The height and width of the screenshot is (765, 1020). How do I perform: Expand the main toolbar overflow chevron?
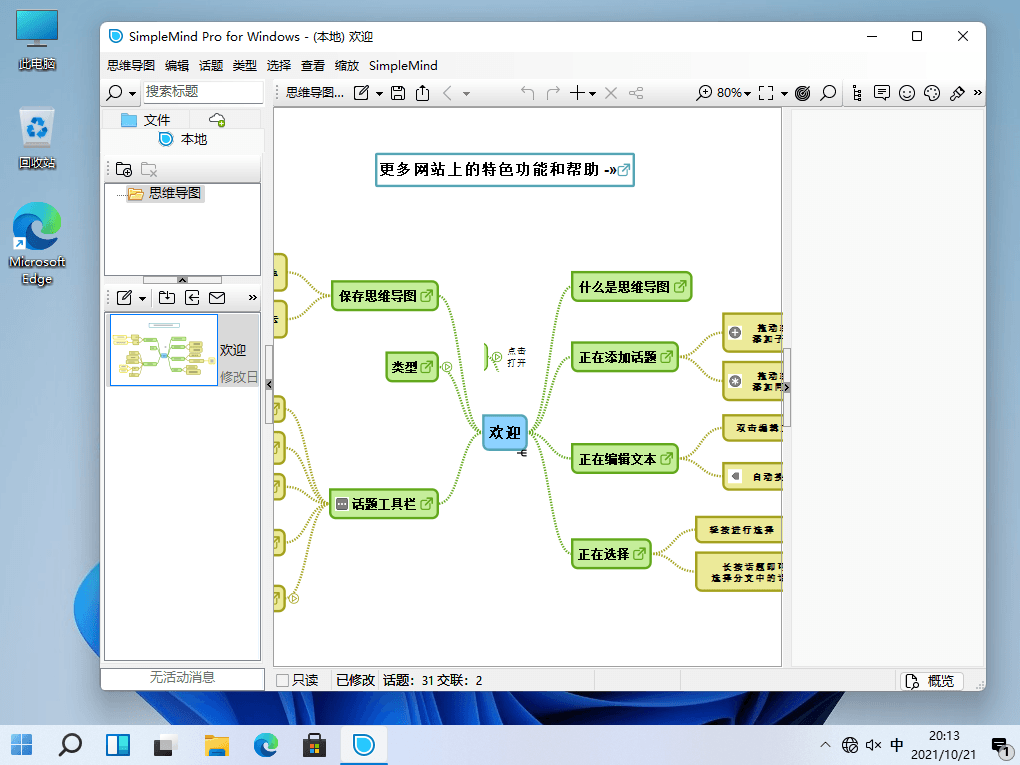pos(977,92)
